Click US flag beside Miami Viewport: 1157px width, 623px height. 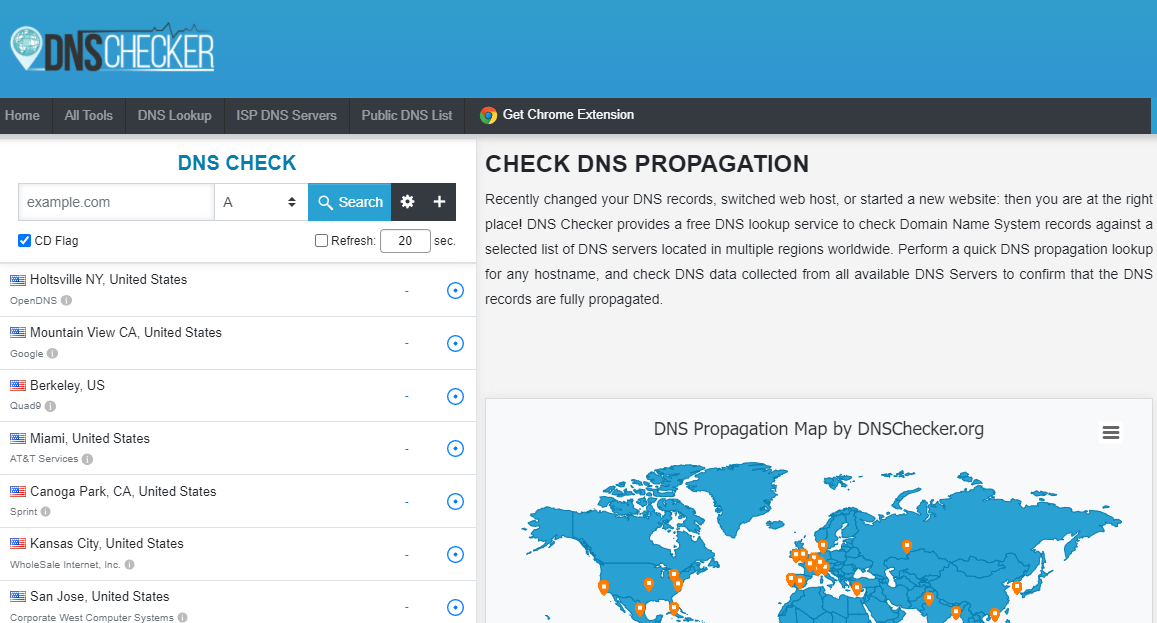coord(18,438)
